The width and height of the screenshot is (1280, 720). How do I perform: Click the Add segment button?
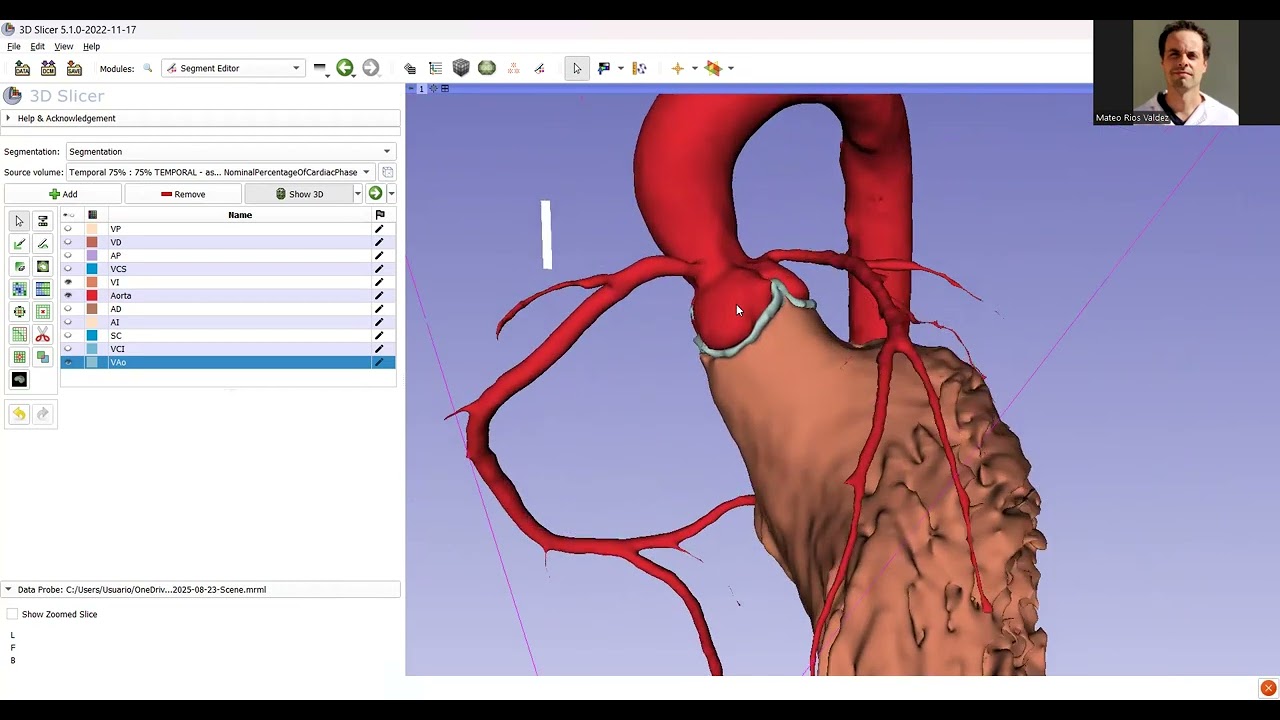(x=63, y=194)
